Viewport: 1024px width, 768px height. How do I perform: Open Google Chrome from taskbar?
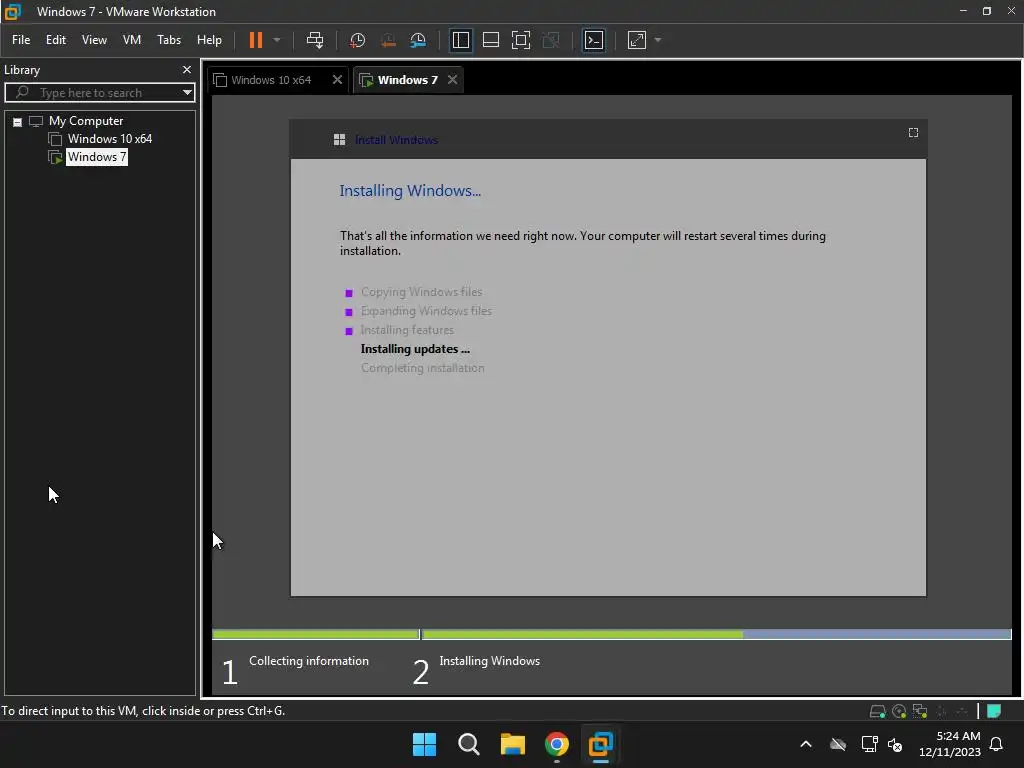point(556,744)
